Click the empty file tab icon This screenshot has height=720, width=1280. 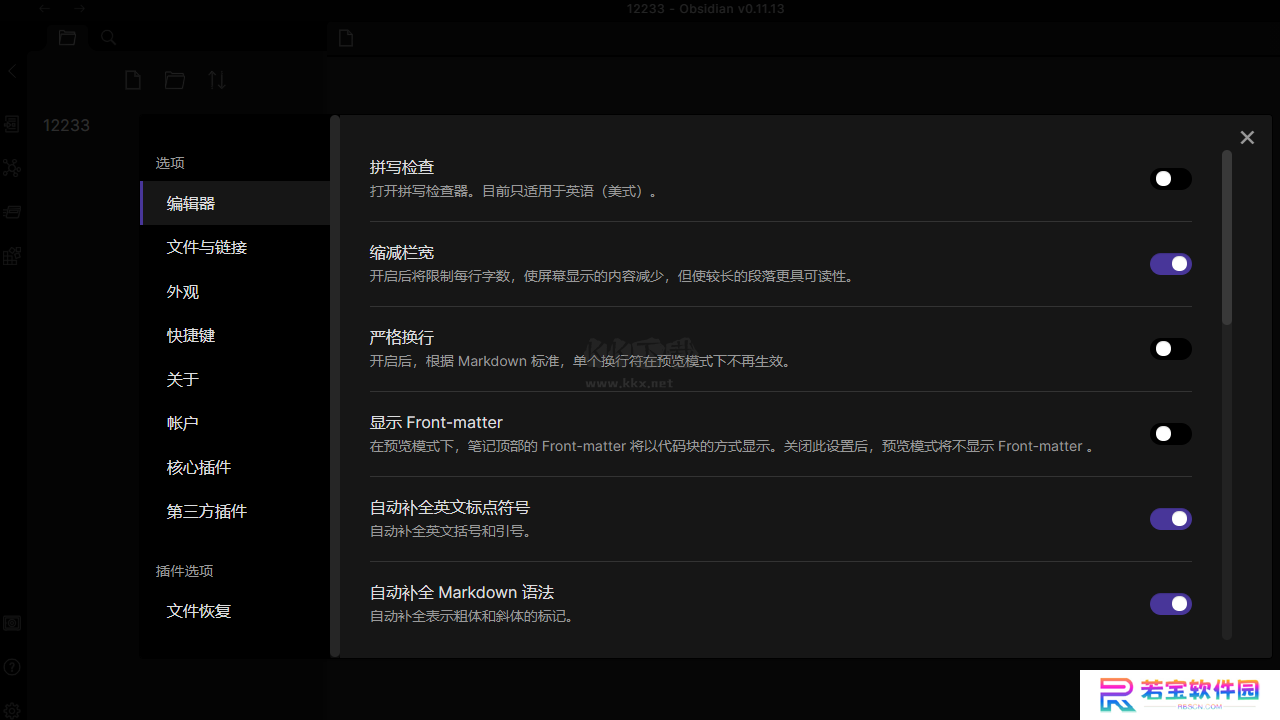click(x=346, y=38)
